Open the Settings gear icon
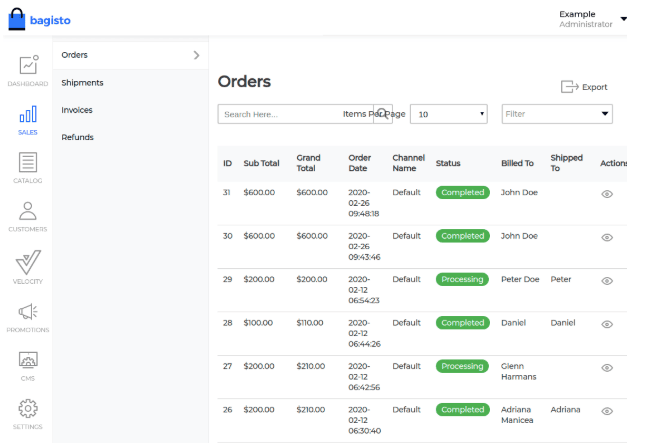The height and width of the screenshot is (448, 656). (28, 408)
